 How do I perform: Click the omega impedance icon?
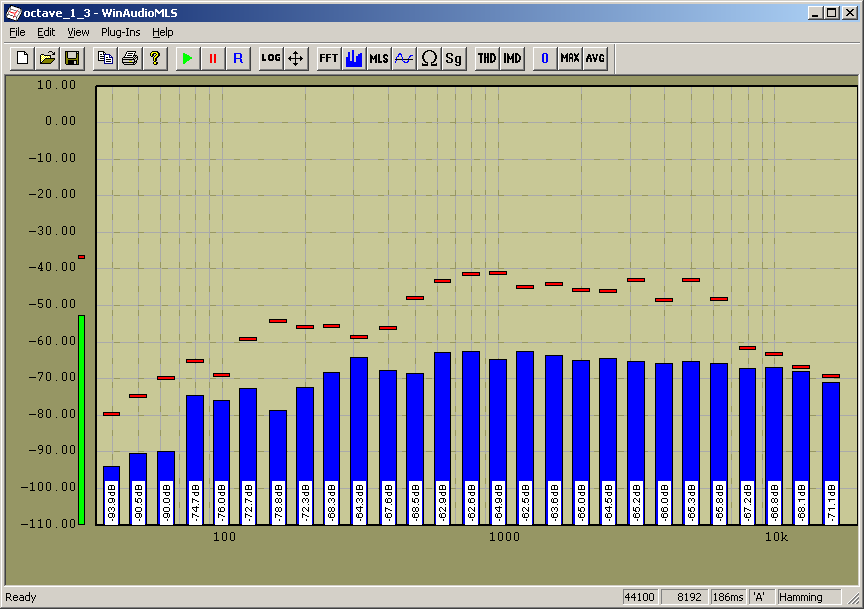[x=429, y=58]
